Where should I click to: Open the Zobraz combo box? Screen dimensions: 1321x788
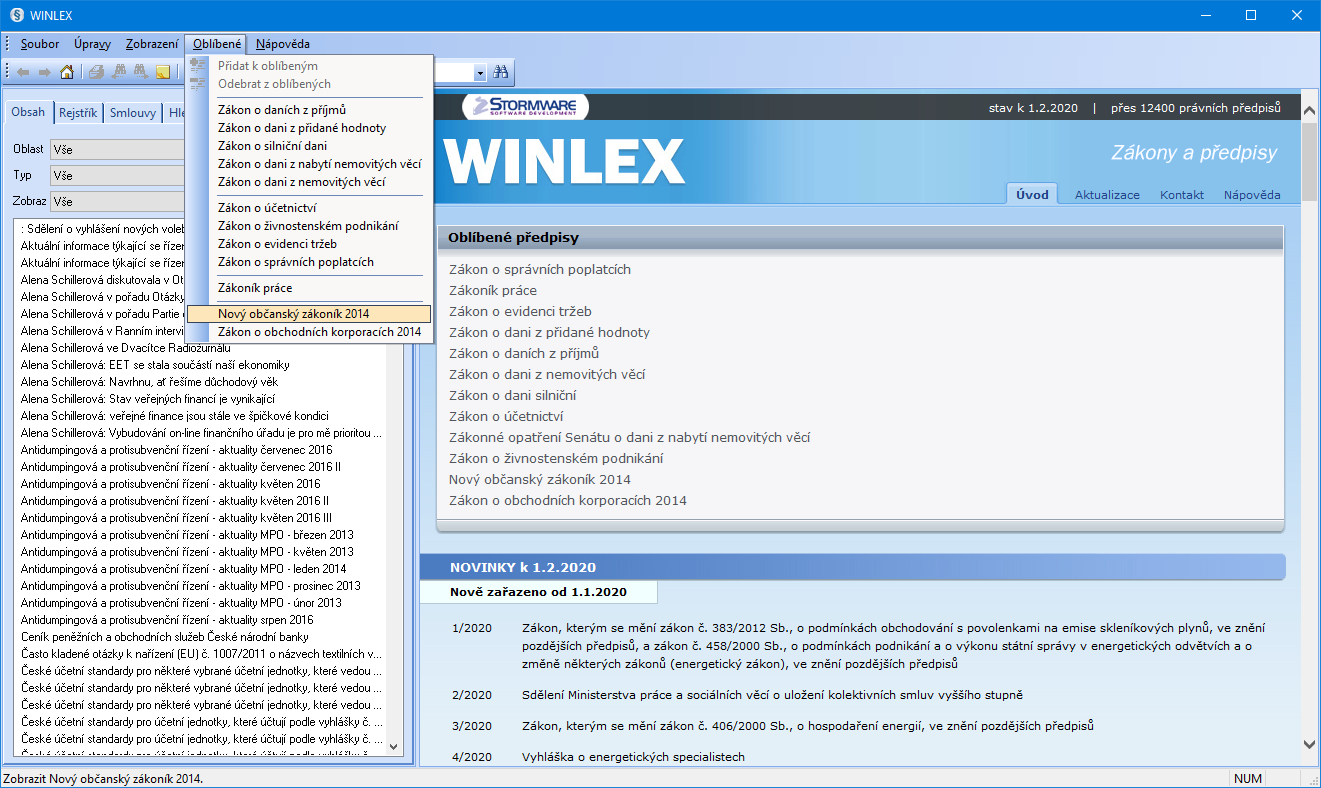117,201
